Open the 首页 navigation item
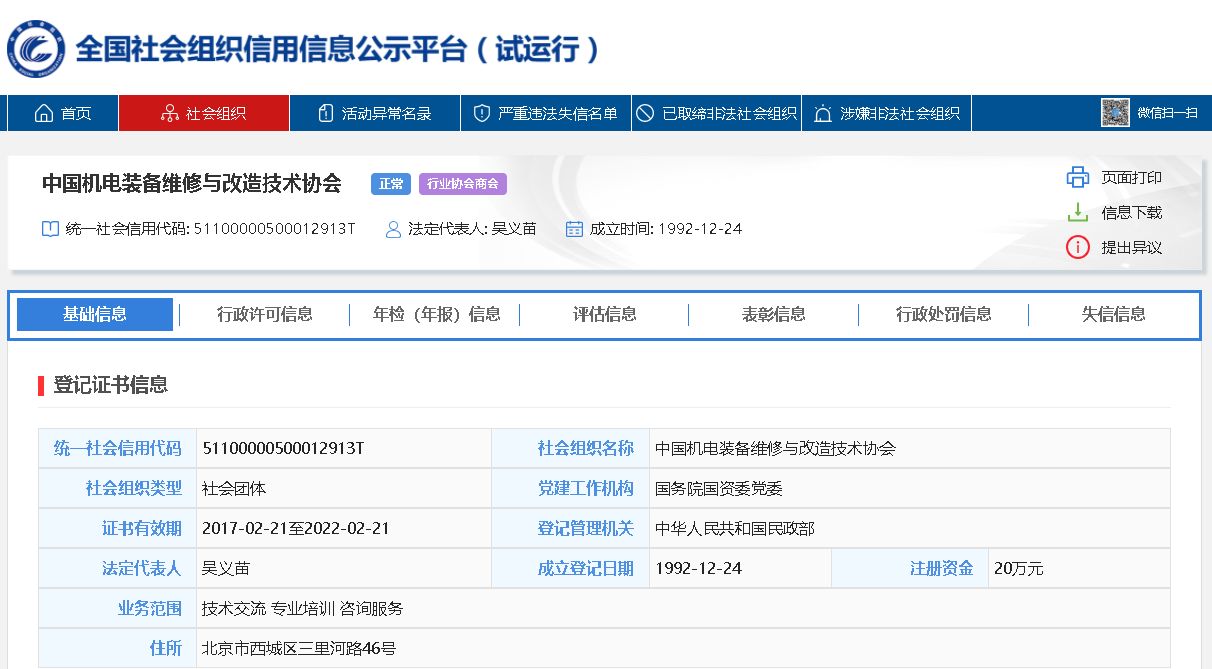The image size is (1212, 669). [x=63, y=113]
